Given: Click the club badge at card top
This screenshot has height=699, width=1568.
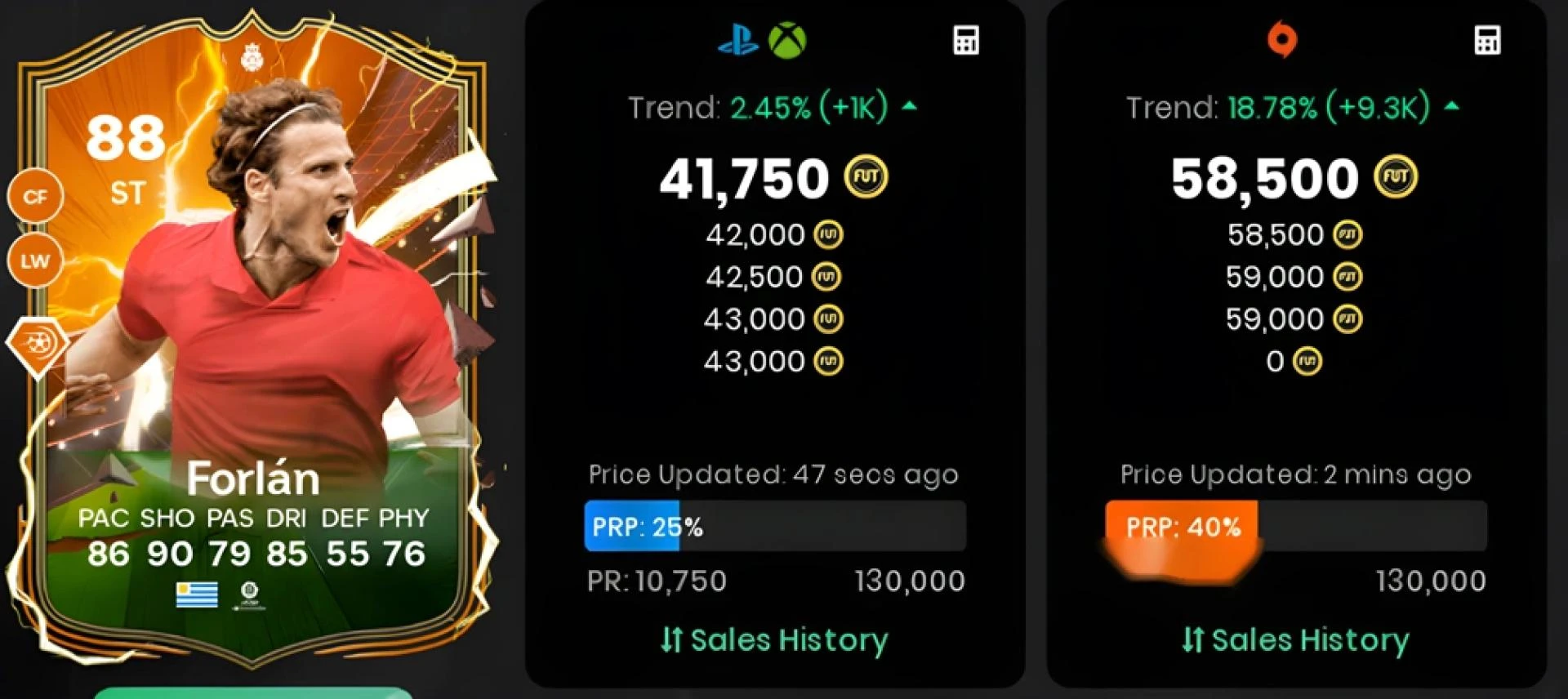Looking at the screenshot, I should 252,58.
